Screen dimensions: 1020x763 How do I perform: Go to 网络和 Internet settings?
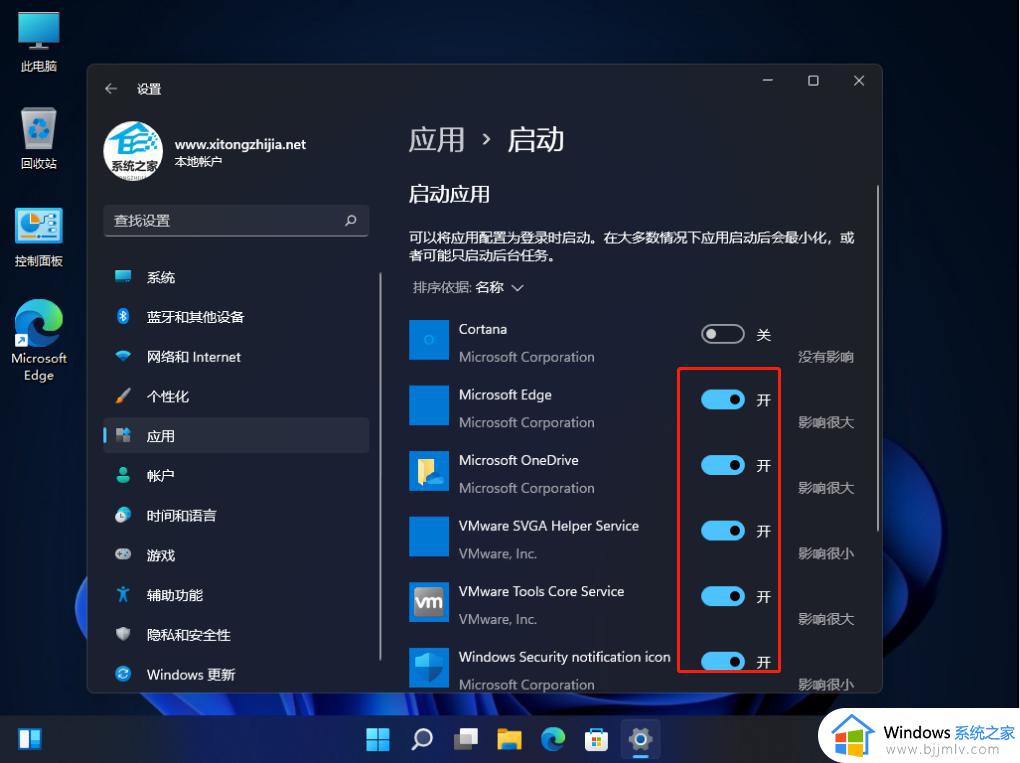click(236, 356)
